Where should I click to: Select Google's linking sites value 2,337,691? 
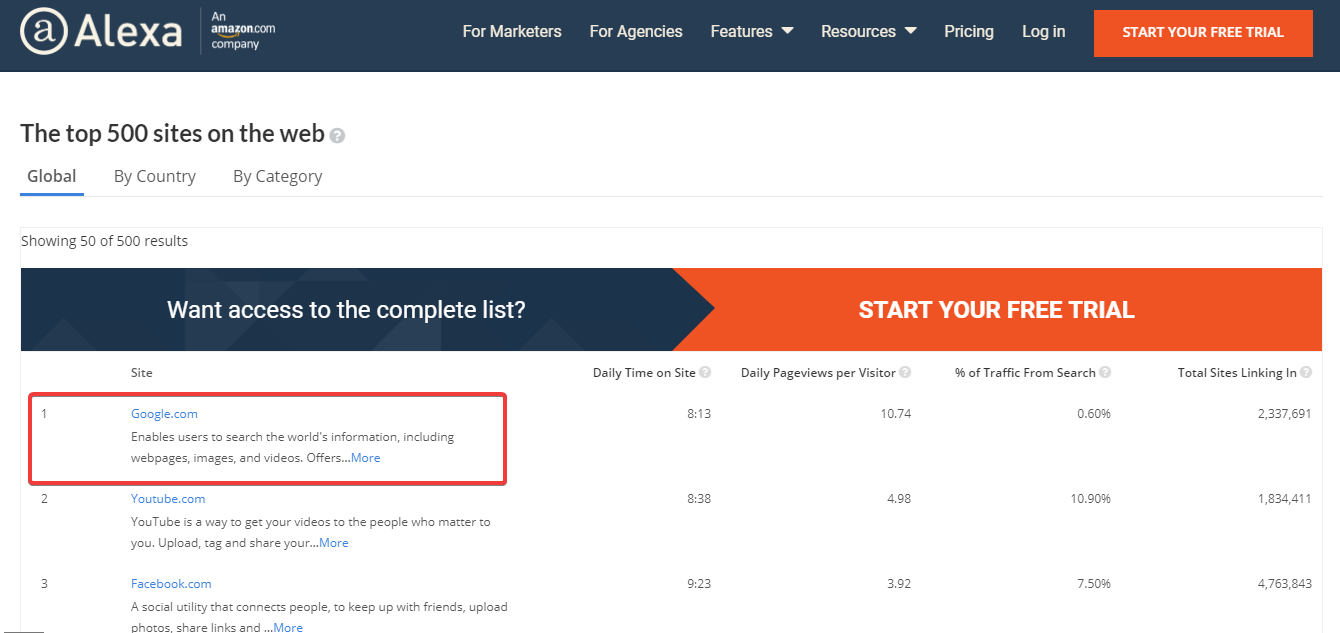point(1284,414)
